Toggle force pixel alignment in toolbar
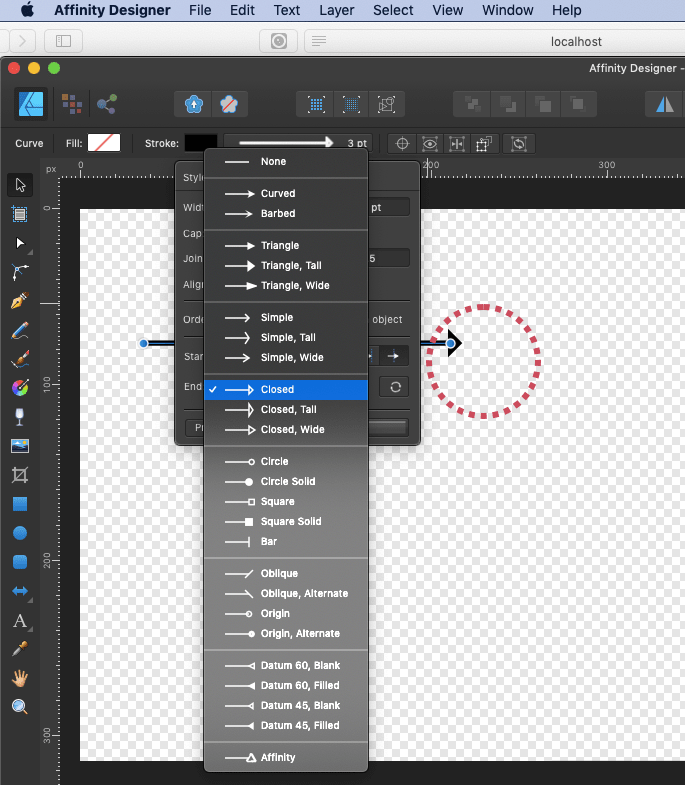This screenshot has height=785, width=685. click(316, 104)
